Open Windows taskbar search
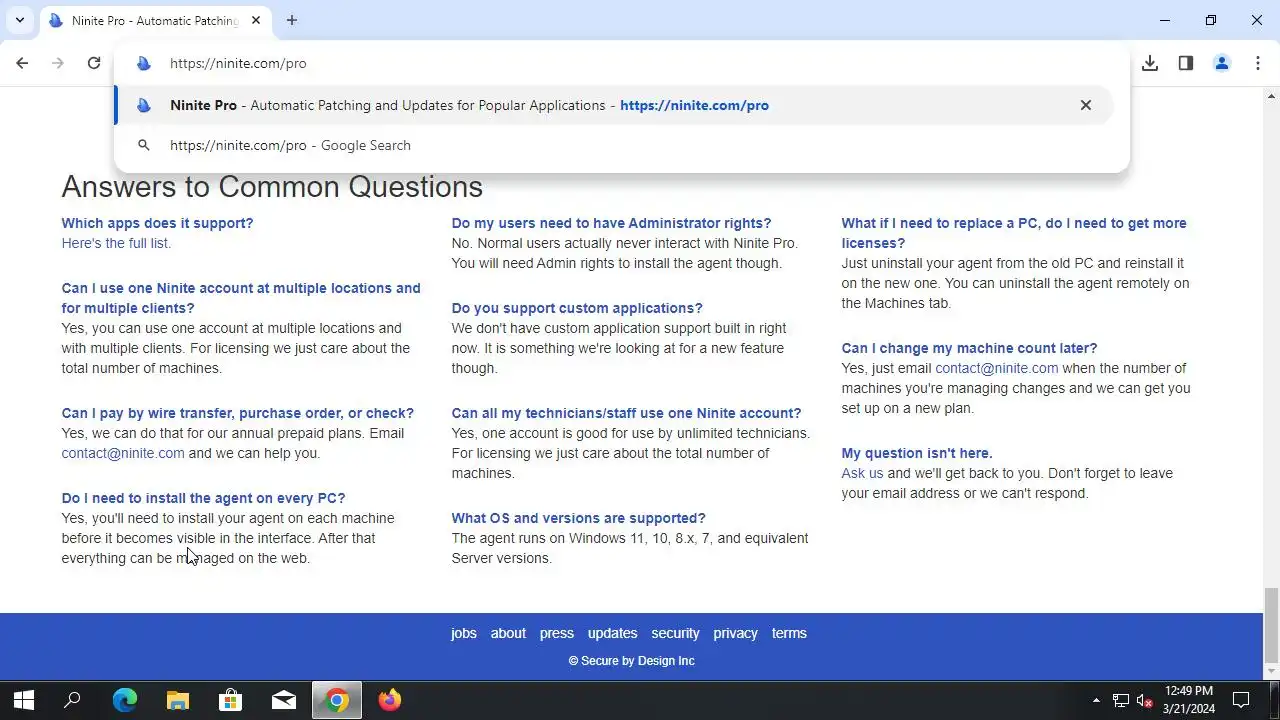This screenshot has width=1280, height=720. [72, 700]
